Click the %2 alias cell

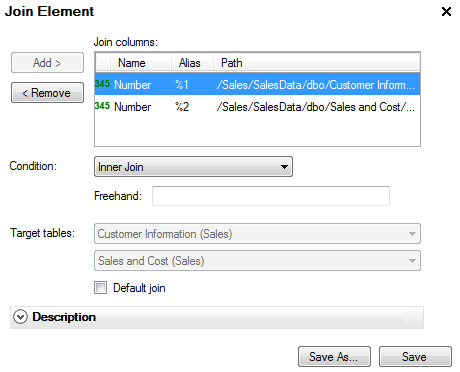[182, 107]
